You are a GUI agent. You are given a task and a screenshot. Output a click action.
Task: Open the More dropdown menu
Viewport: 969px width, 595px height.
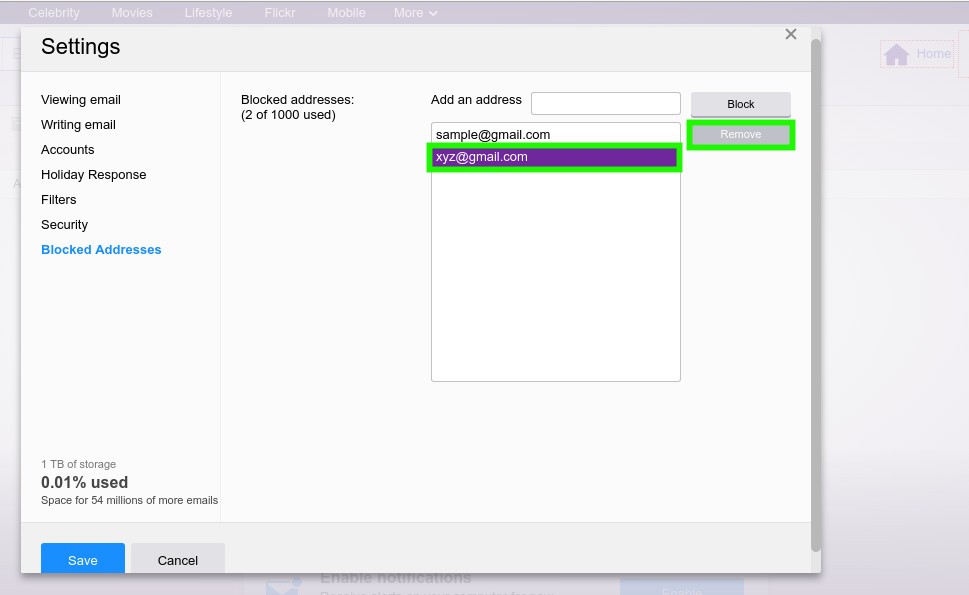(x=414, y=12)
